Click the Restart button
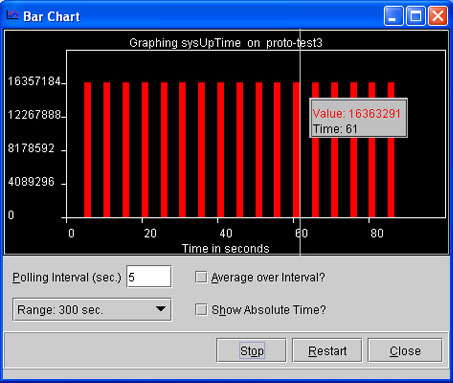453x383 pixels. (327, 351)
